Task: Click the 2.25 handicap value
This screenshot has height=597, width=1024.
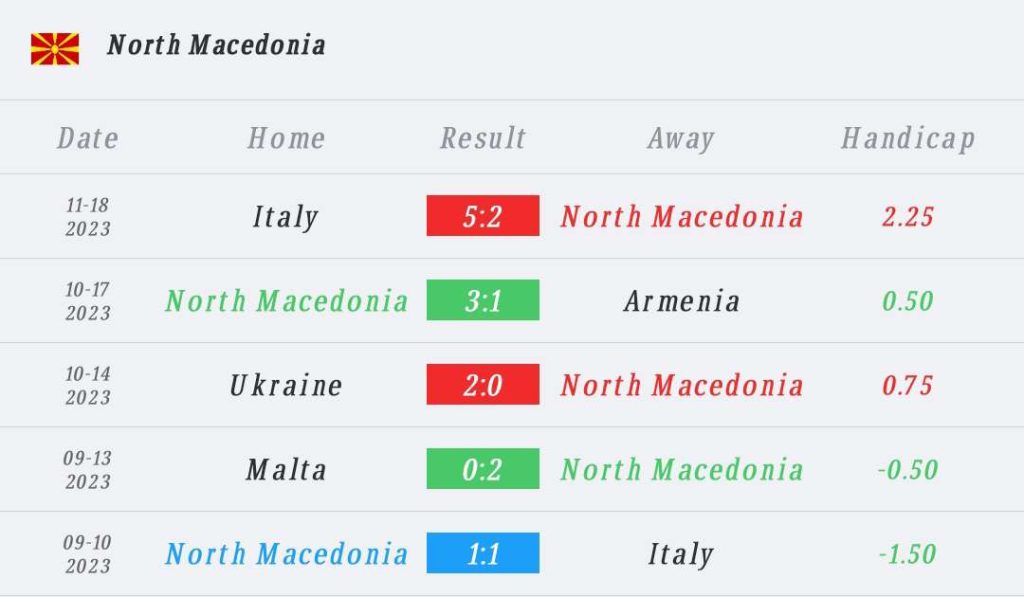Action: pyautogui.click(x=908, y=217)
